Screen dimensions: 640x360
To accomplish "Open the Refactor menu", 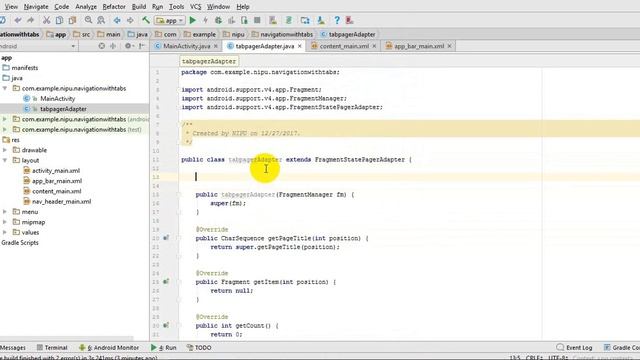I will tap(114, 7).
